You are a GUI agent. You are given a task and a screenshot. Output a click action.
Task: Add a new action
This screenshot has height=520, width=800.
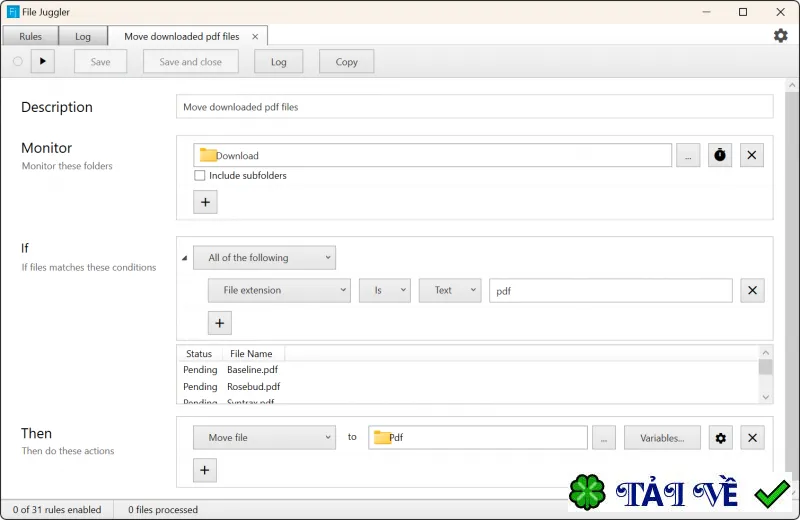[205, 470]
